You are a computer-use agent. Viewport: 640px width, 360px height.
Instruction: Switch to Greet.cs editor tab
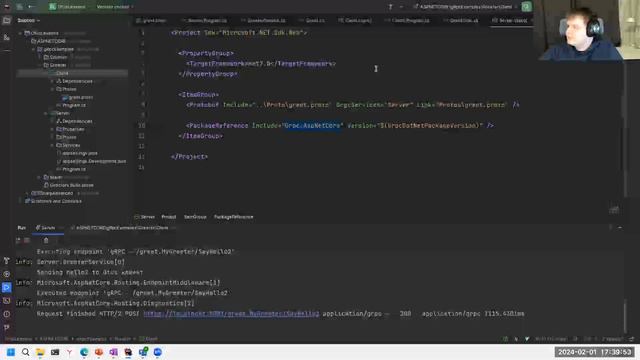coord(311,20)
